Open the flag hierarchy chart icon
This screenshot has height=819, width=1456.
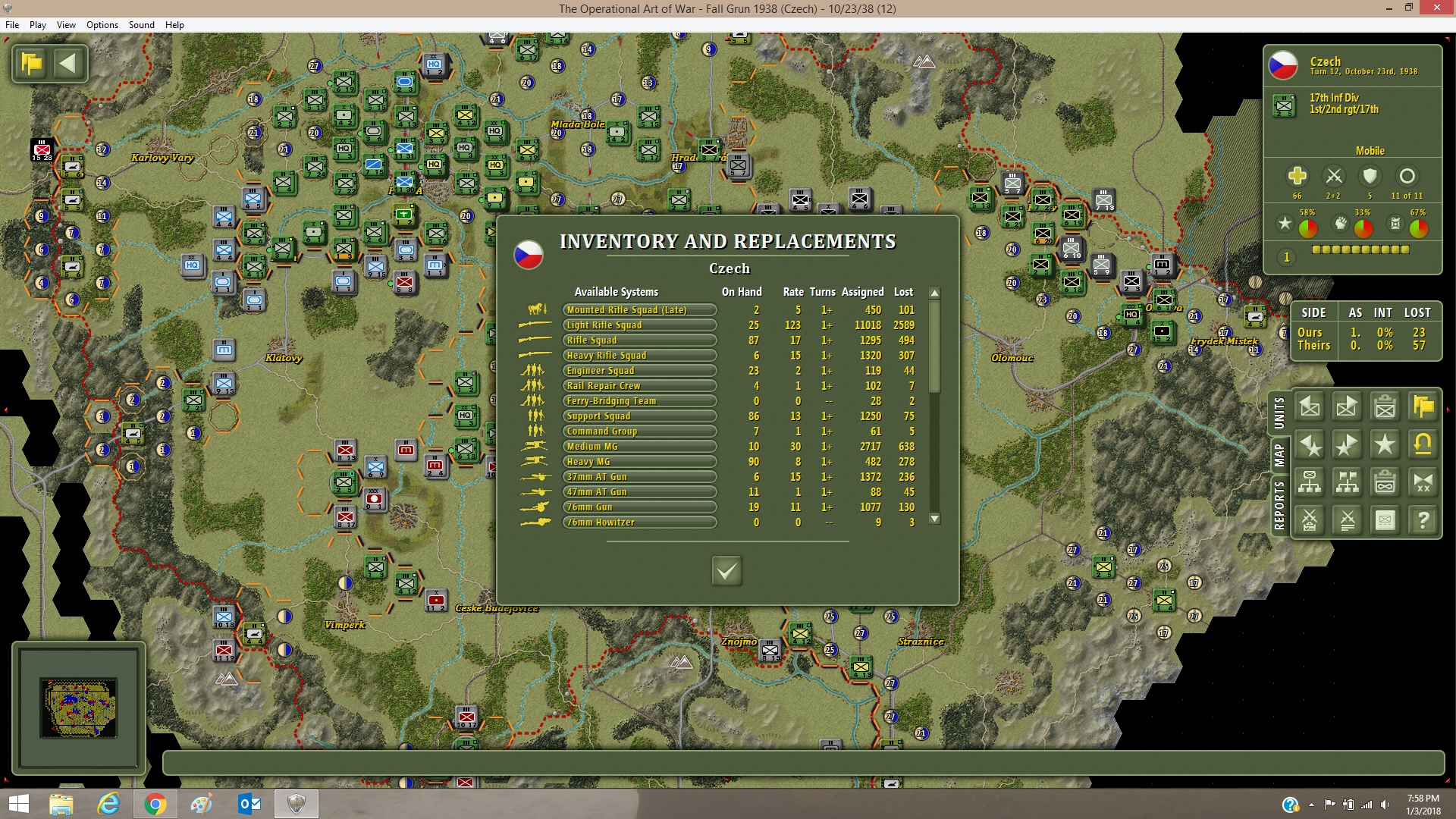click(x=1348, y=482)
